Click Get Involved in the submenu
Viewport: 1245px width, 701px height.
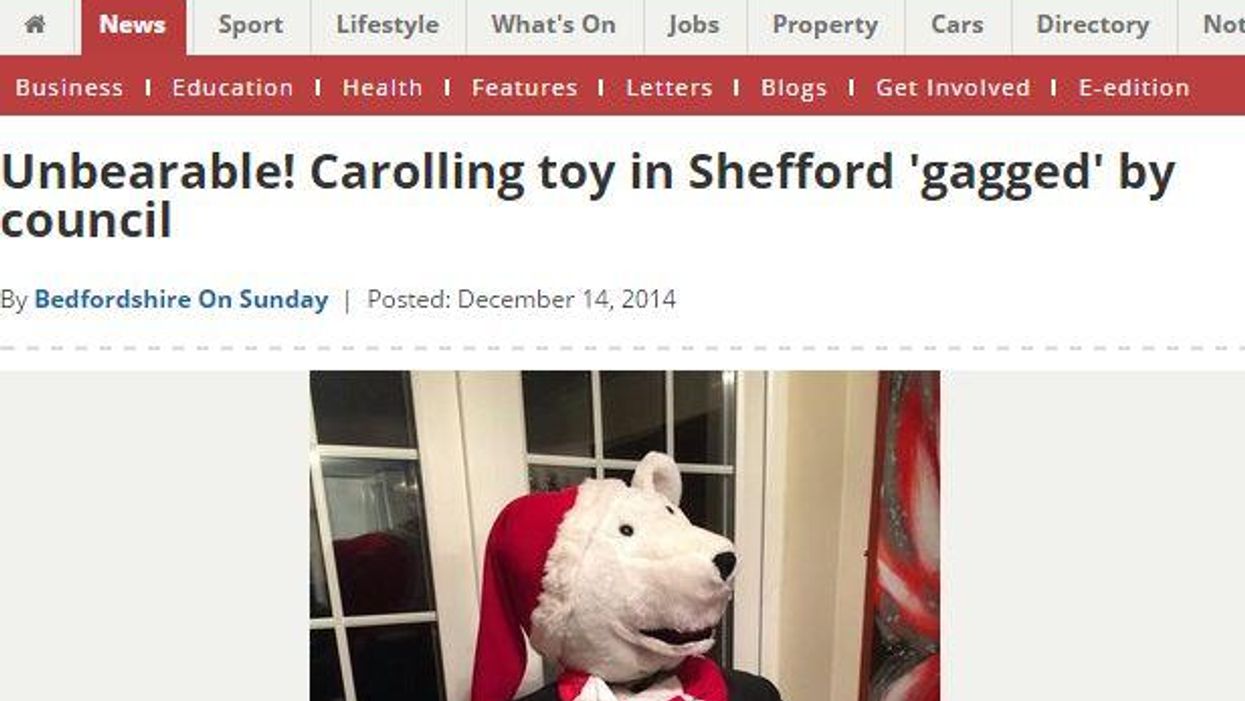click(952, 88)
